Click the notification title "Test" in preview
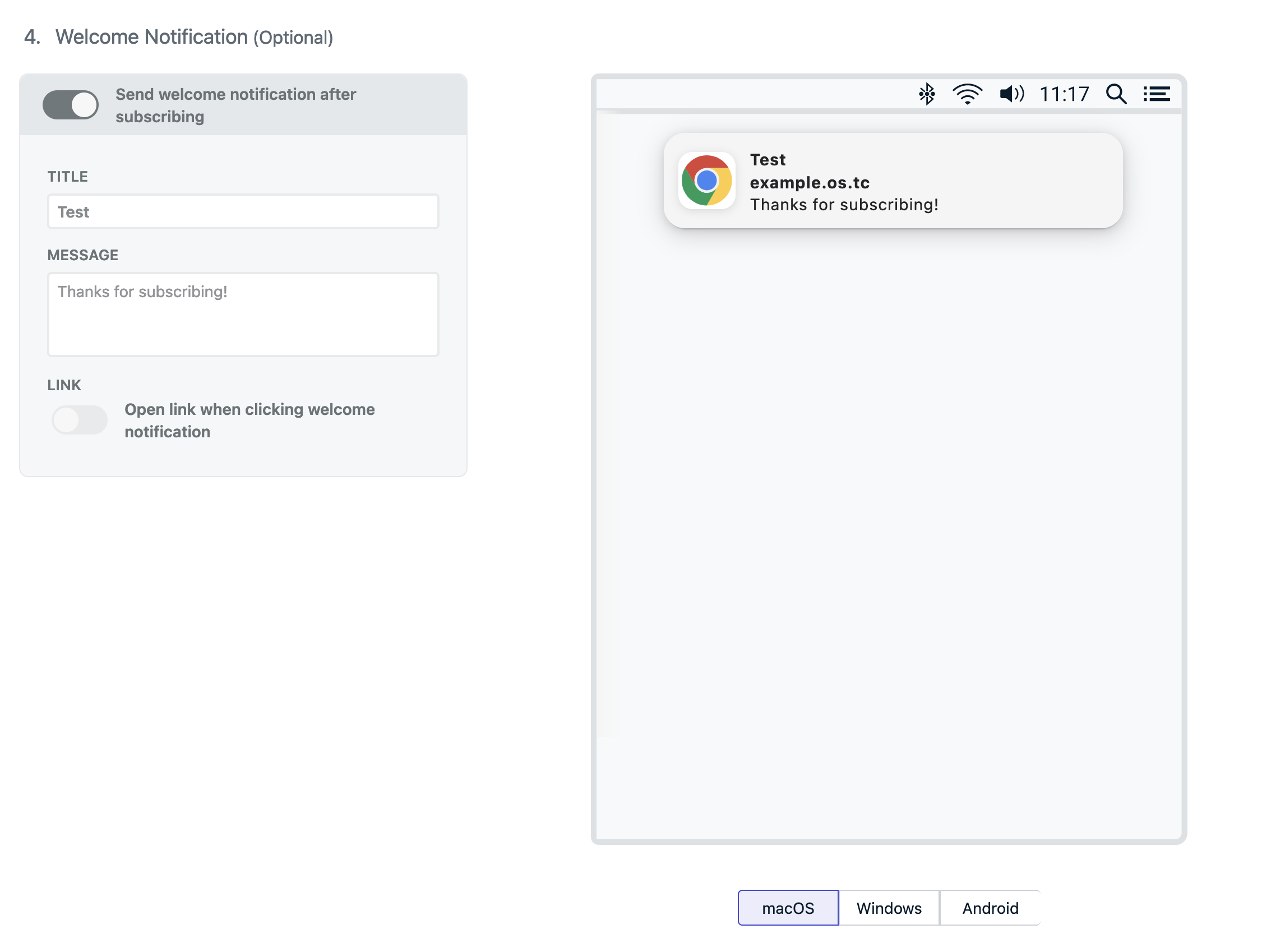Image resolution: width=1285 pixels, height=952 pixels. tap(768, 160)
